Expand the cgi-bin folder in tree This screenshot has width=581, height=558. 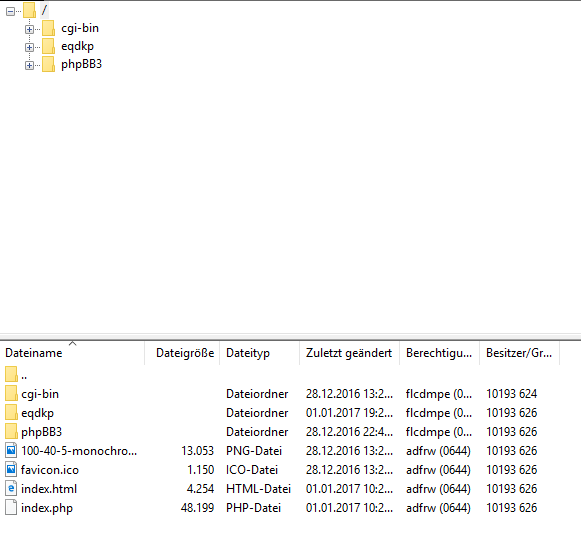(x=29, y=29)
